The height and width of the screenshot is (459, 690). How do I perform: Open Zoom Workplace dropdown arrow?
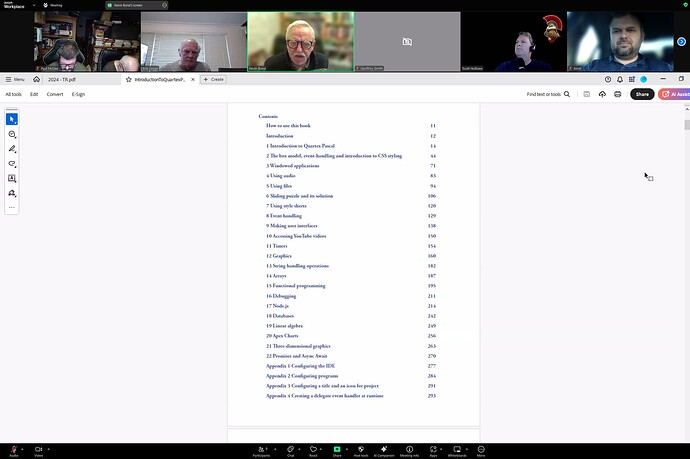(34, 5)
